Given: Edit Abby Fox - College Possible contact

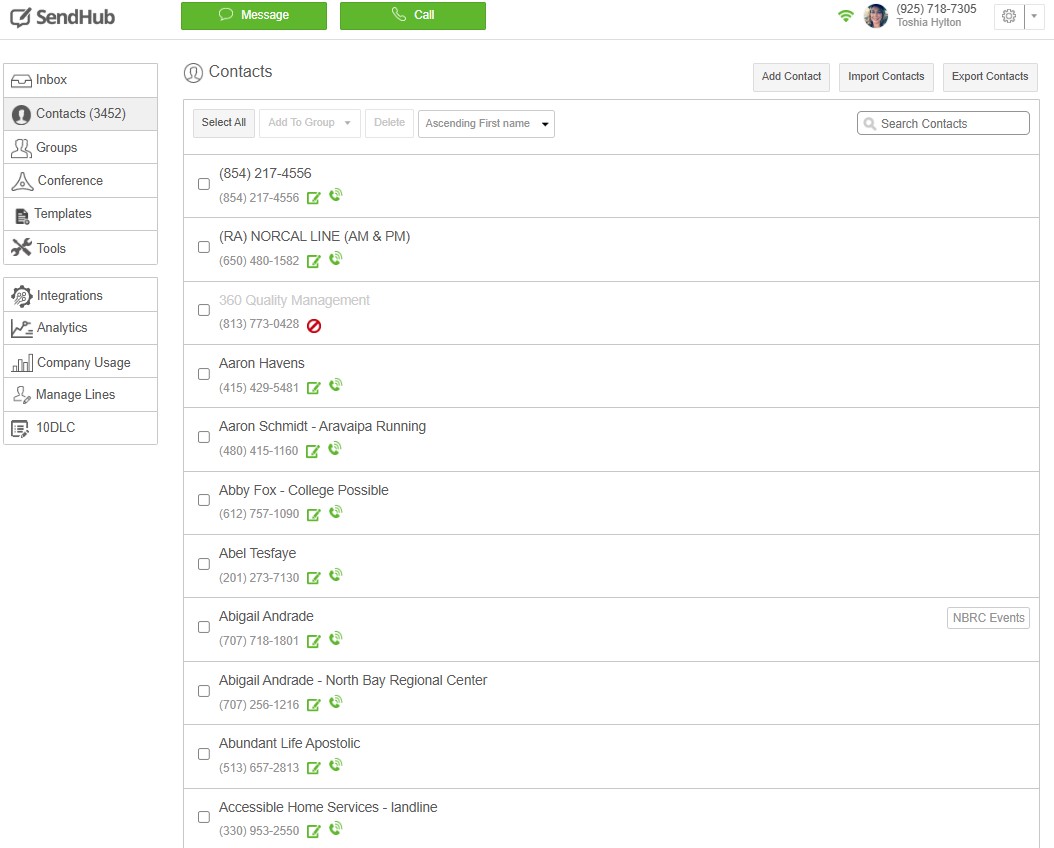Looking at the screenshot, I should coord(313,515).
